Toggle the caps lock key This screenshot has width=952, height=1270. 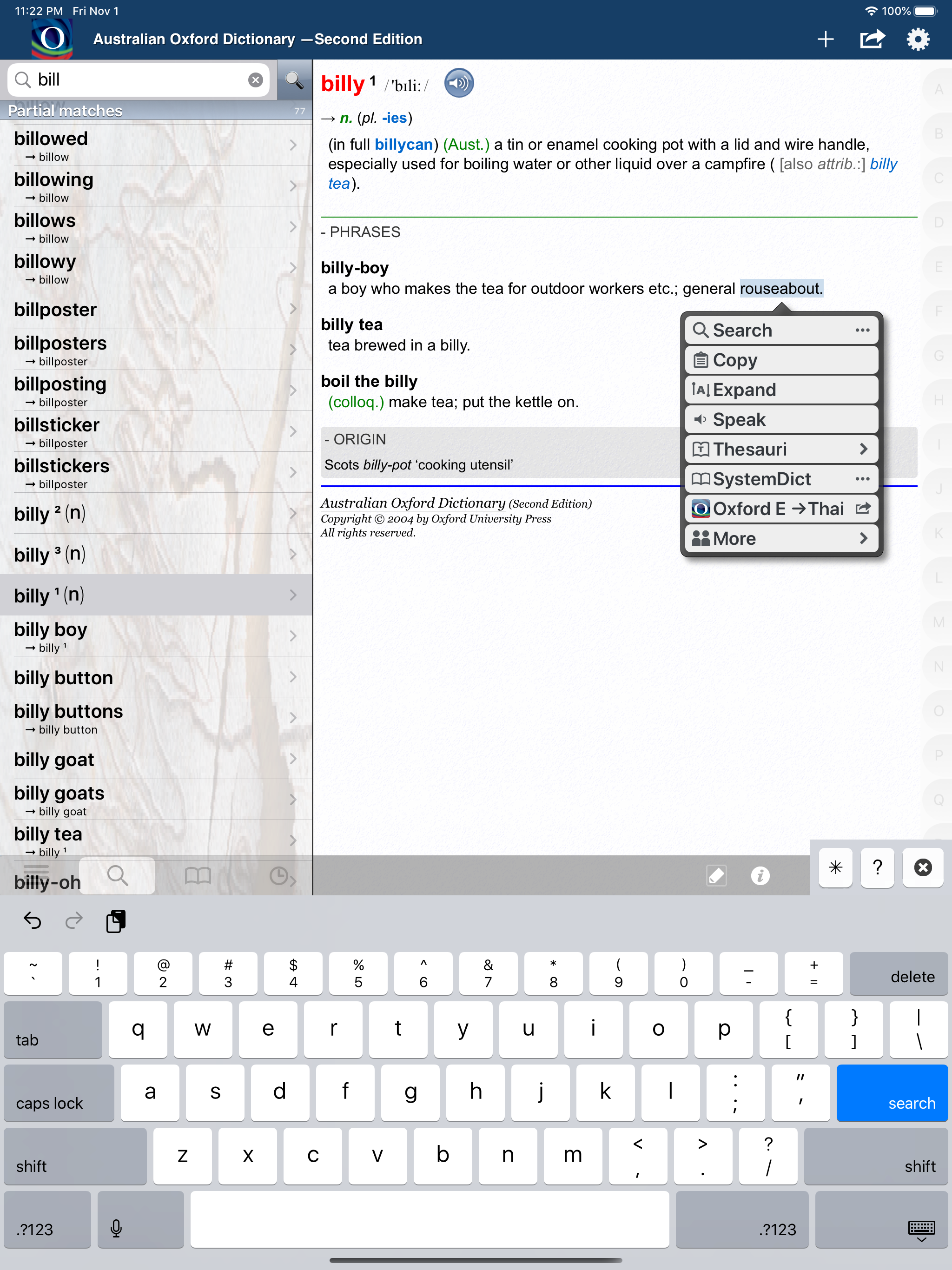(x=59, y=1092)
